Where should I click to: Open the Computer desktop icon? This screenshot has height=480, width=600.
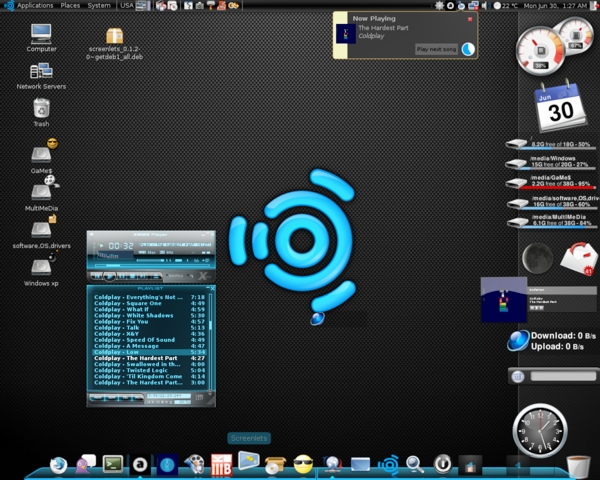[41, 38]
